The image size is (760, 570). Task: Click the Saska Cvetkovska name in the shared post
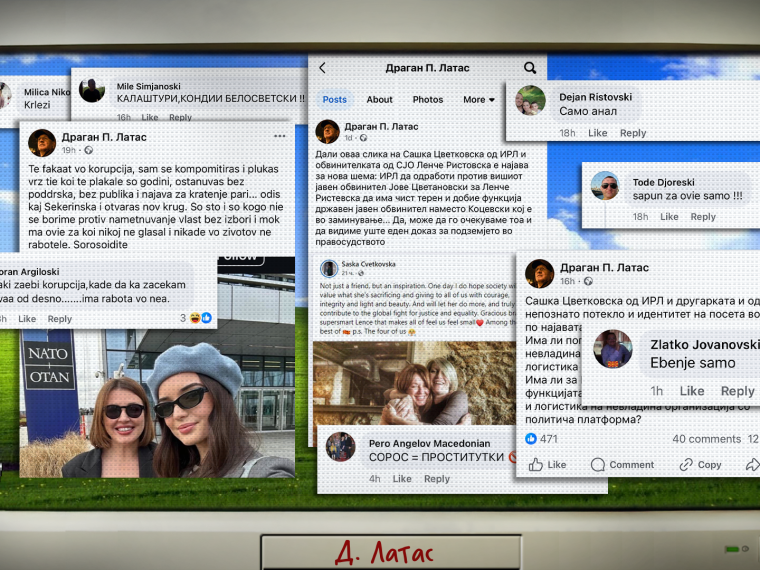tap(368, 264)
